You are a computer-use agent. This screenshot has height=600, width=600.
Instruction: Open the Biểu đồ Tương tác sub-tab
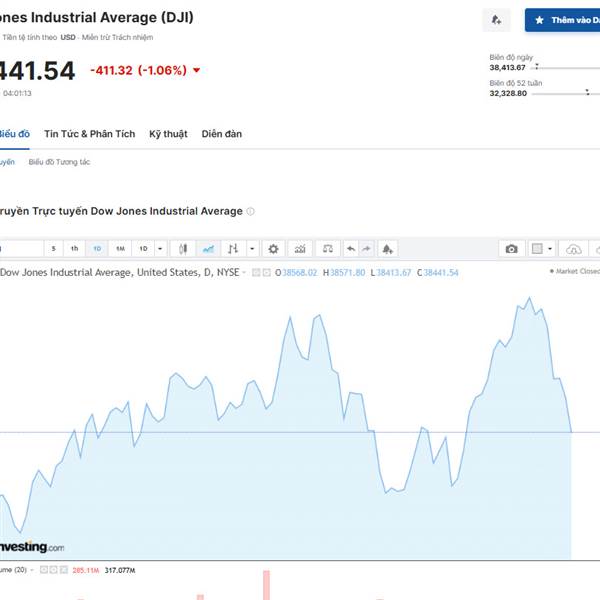(59, 162)
